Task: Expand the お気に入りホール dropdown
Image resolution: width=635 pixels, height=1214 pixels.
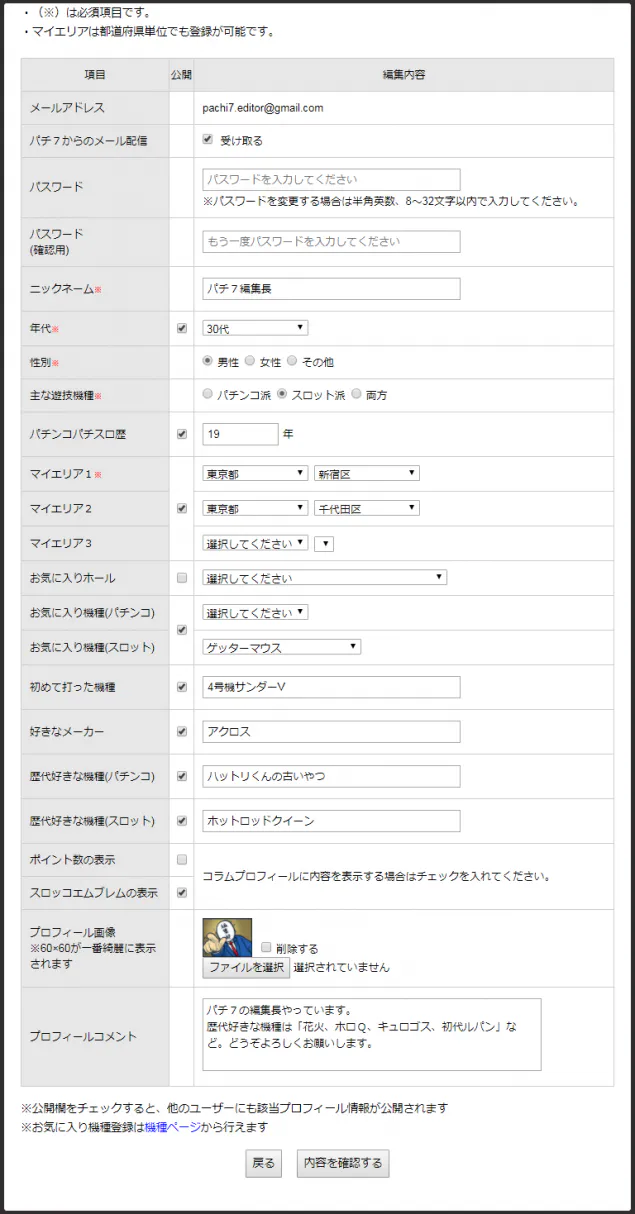Action: pos(324,577)
